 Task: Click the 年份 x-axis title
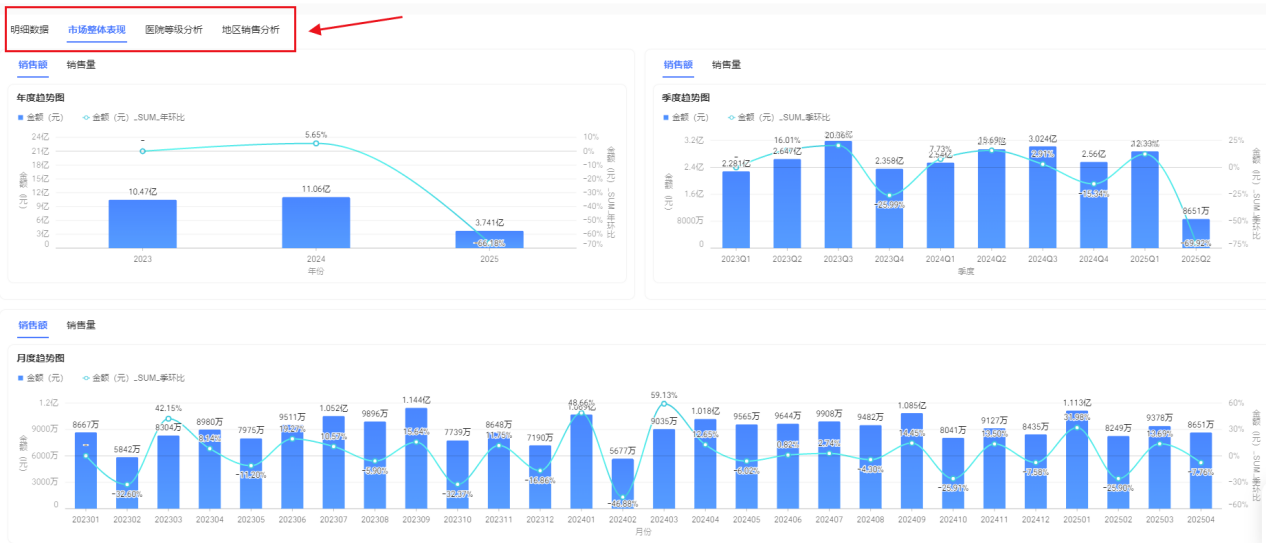pyautogui.click(x=316, y=271)
